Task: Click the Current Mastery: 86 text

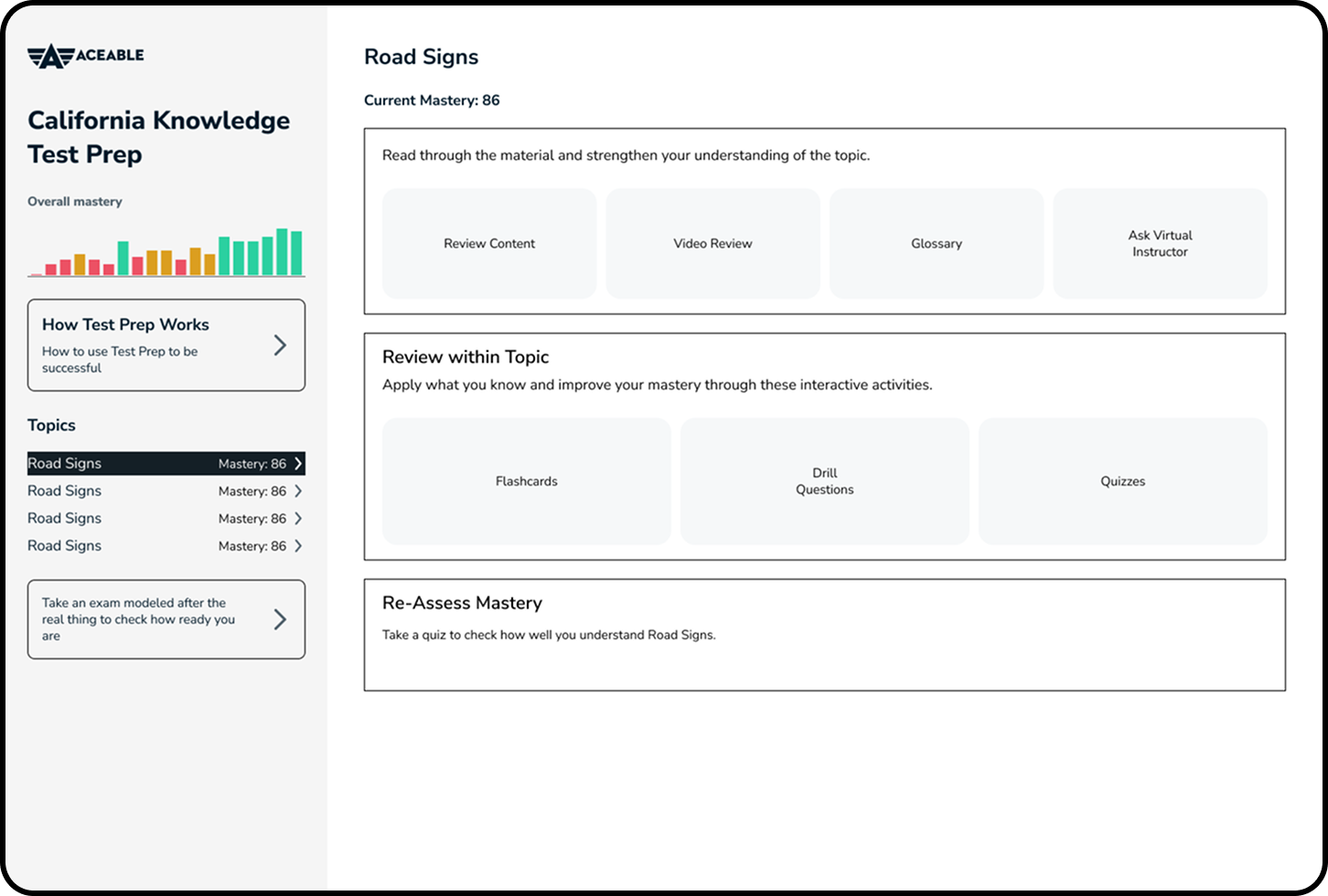Action: click(432, 101)
